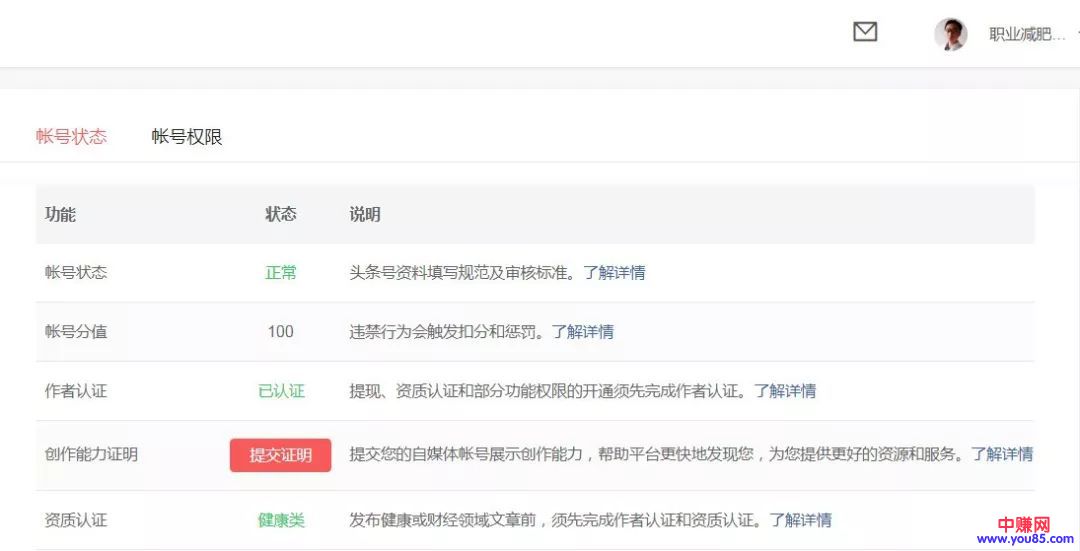Click the account score value 100
Viewport: 1080px width, 551px height.
click(x=281, y=332)
